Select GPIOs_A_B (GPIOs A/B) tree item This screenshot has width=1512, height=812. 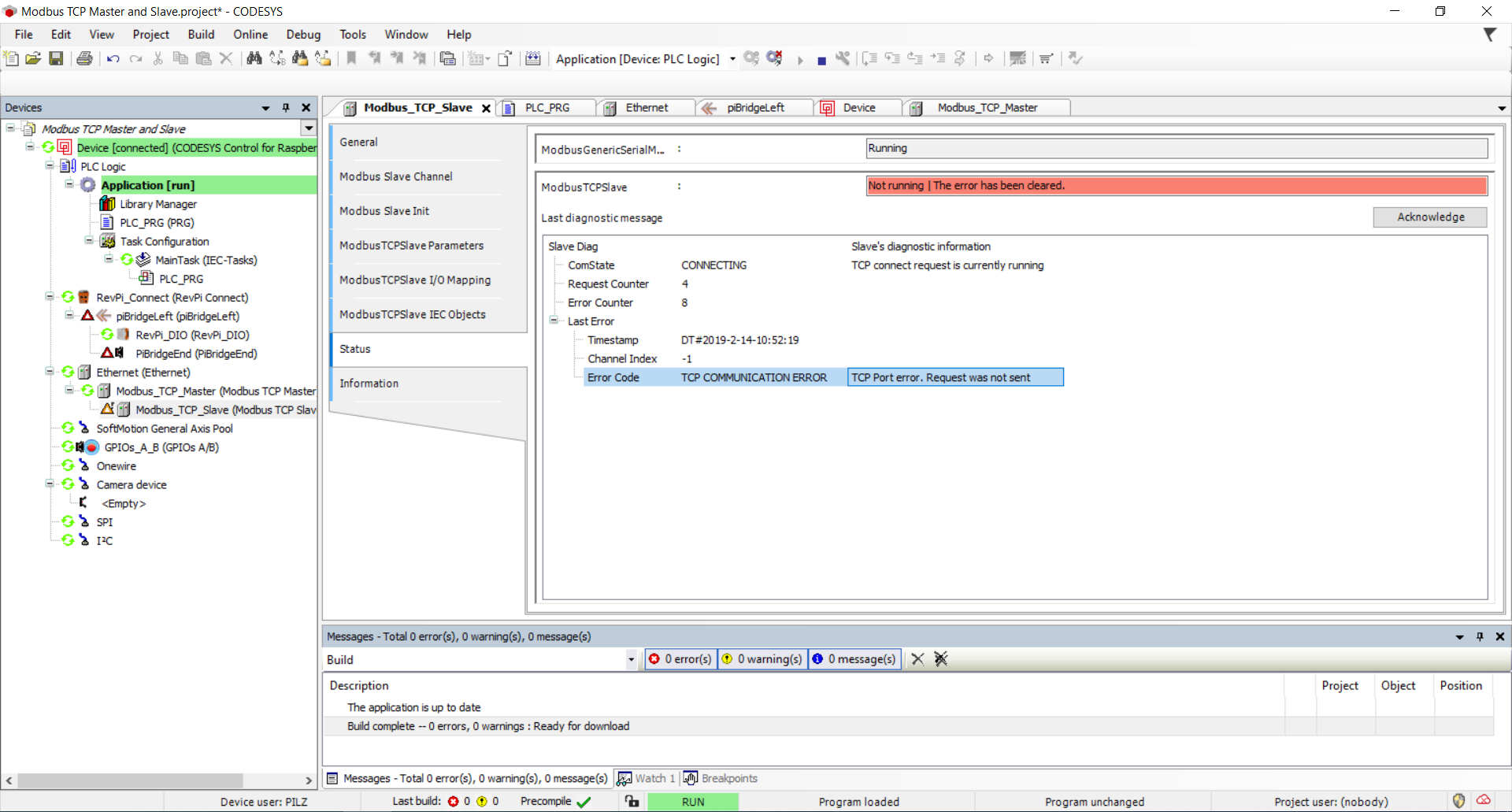(161, 447)
